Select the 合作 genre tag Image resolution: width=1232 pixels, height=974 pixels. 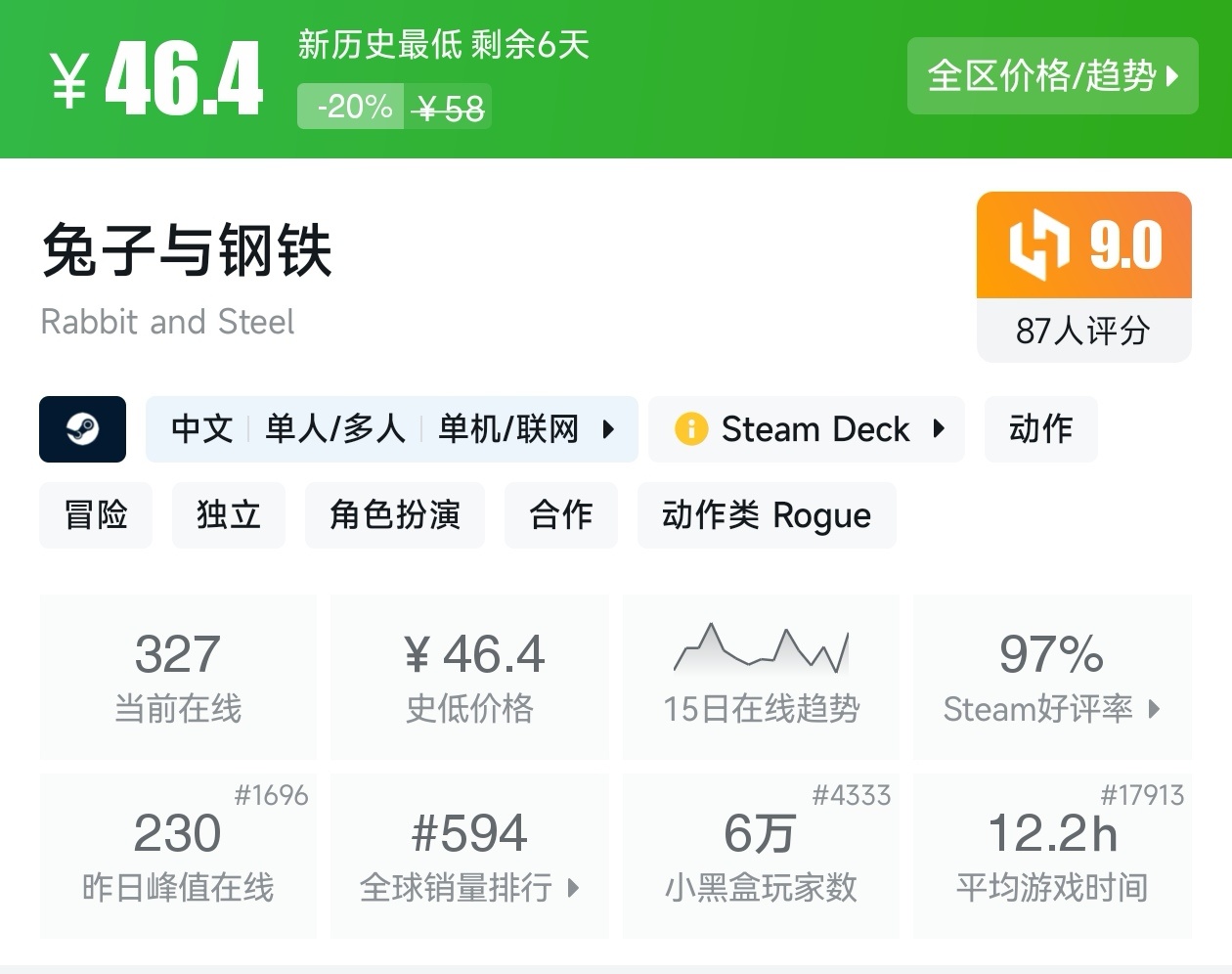point(560,515)
